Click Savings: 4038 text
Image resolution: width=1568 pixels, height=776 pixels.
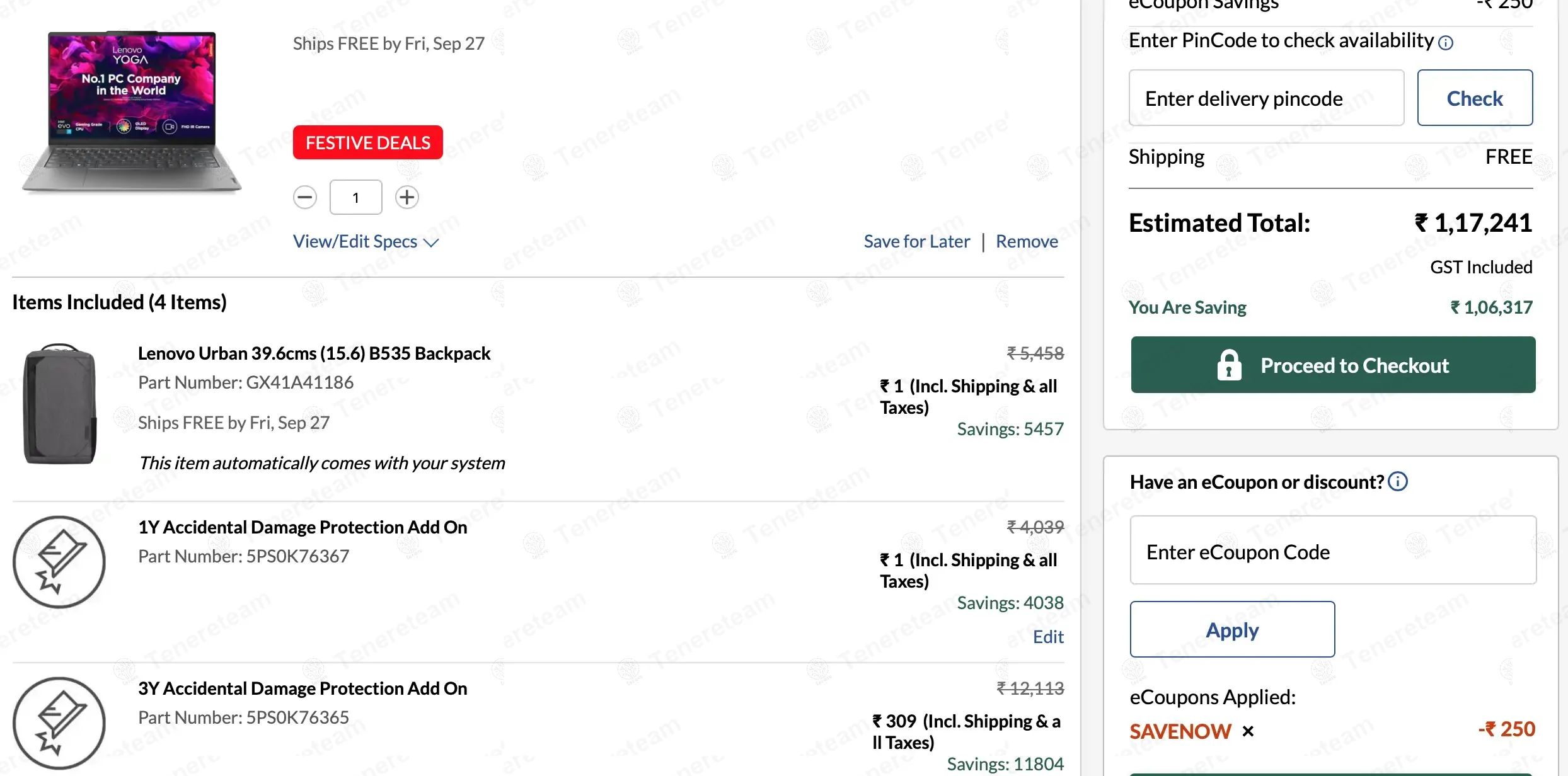[1010, 603]
